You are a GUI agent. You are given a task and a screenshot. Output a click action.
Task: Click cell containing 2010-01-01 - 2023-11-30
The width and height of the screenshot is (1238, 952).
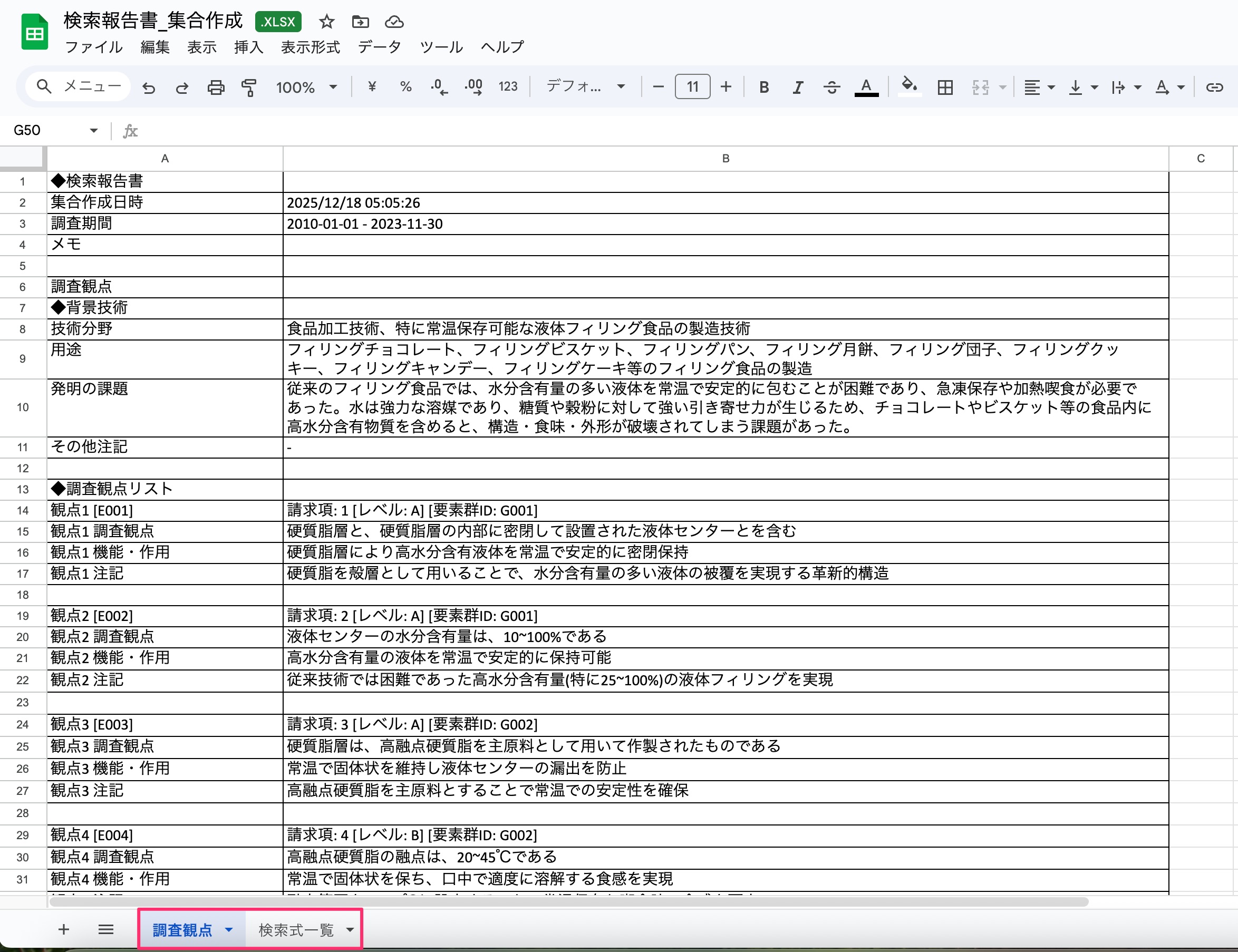(726, 224)
